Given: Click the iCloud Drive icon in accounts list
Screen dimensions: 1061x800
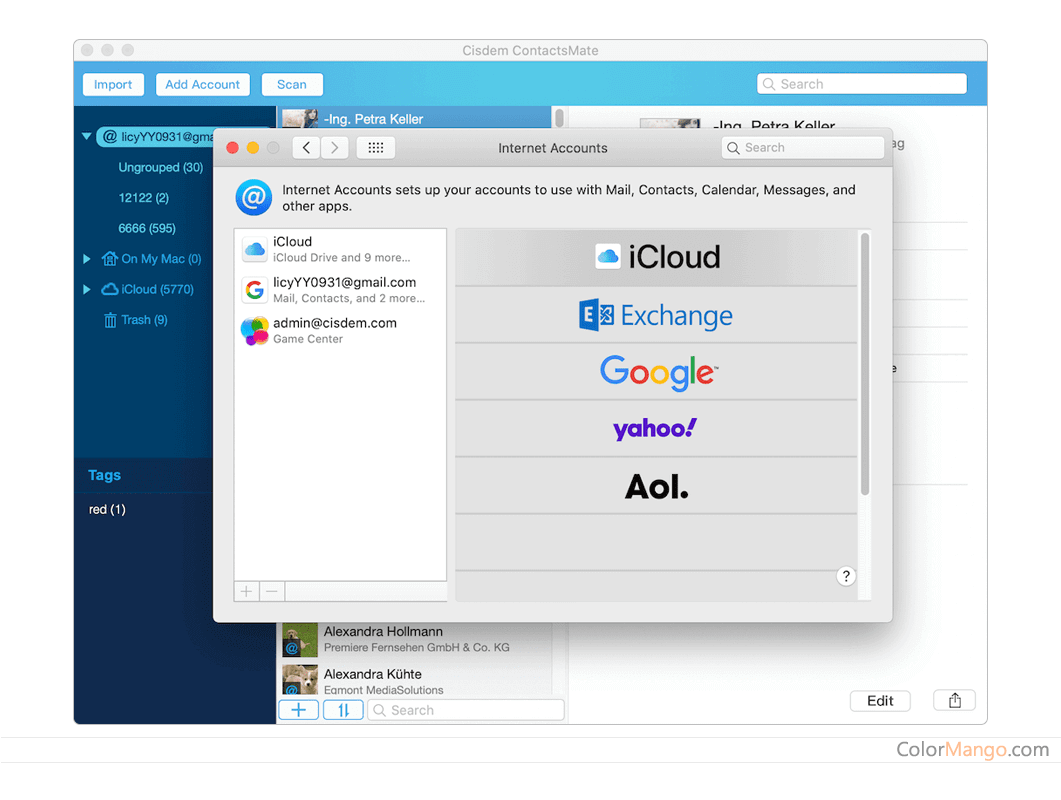Looking at the screenshot, I should coord(254,249).
